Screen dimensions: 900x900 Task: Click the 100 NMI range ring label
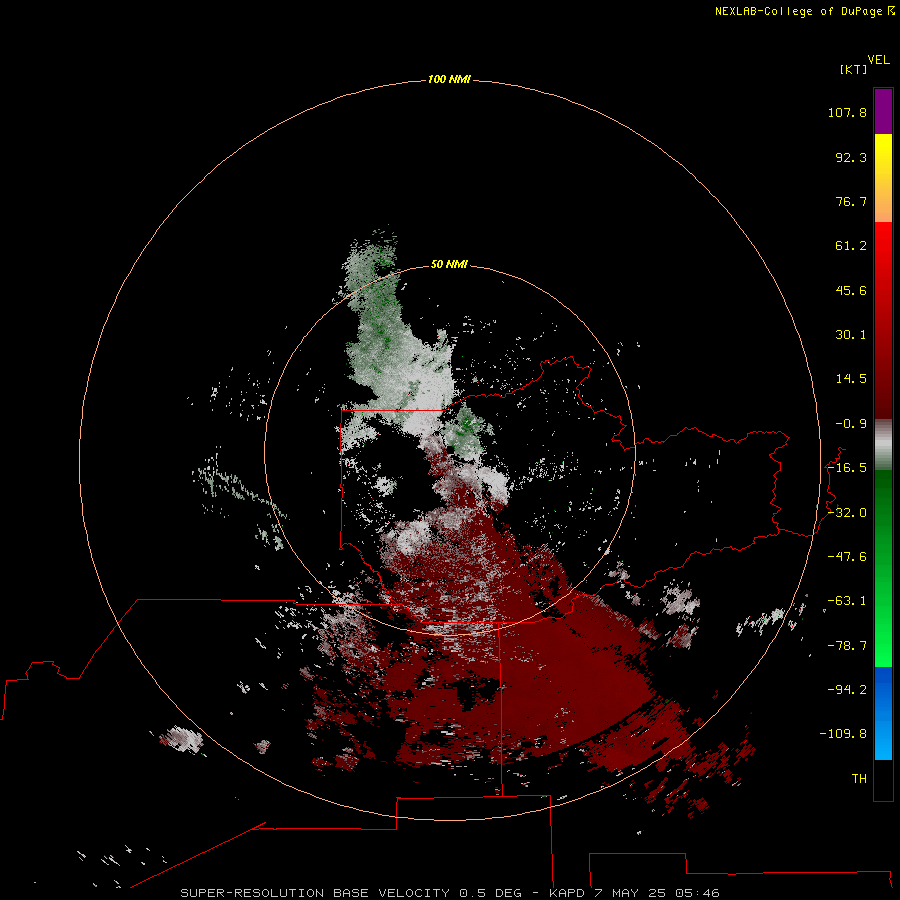click(449, 79)
